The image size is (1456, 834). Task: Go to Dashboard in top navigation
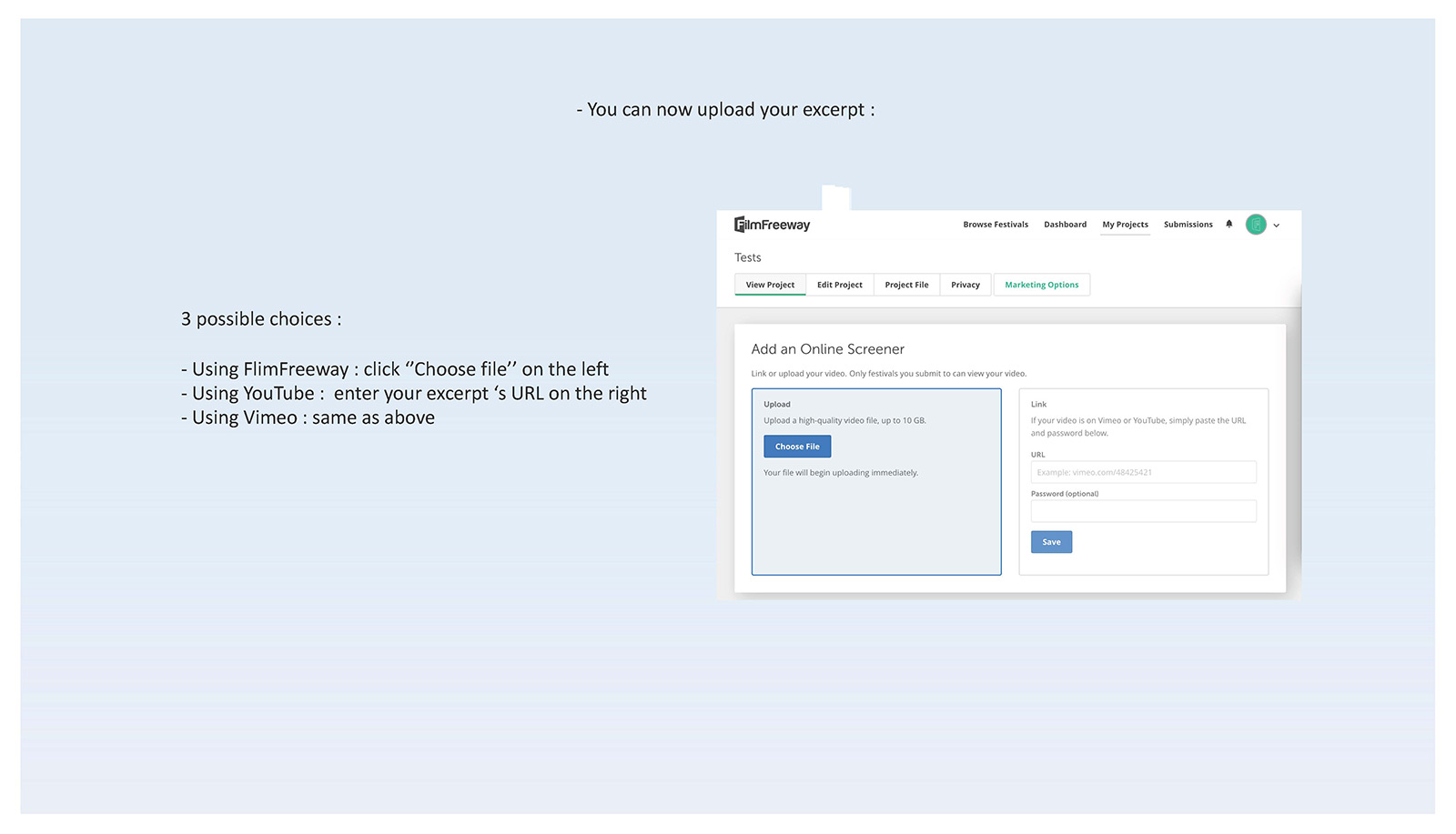pyautogui.click(x=1065, y=225)
